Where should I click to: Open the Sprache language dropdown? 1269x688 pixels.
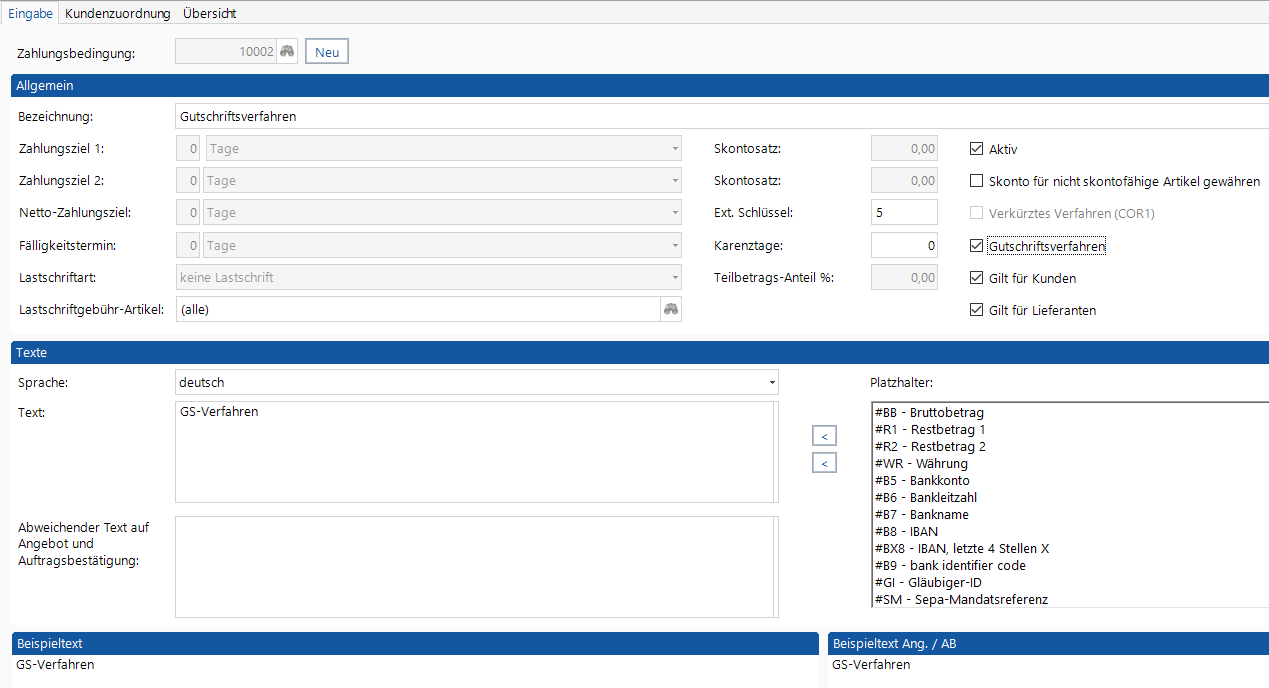pos(771,383)
